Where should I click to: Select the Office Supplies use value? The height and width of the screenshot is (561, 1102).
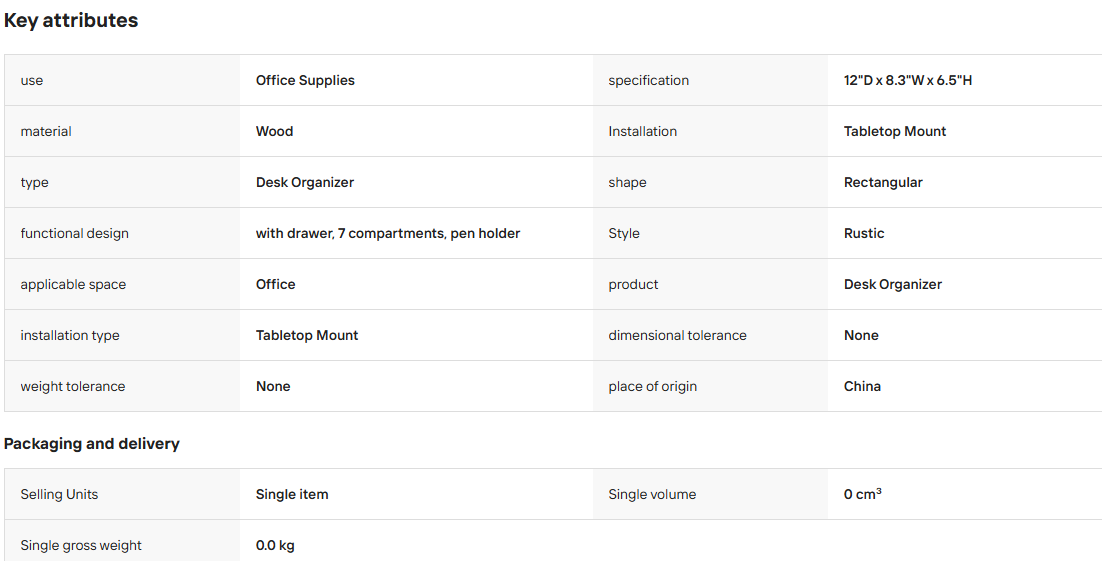coord(305,80)
